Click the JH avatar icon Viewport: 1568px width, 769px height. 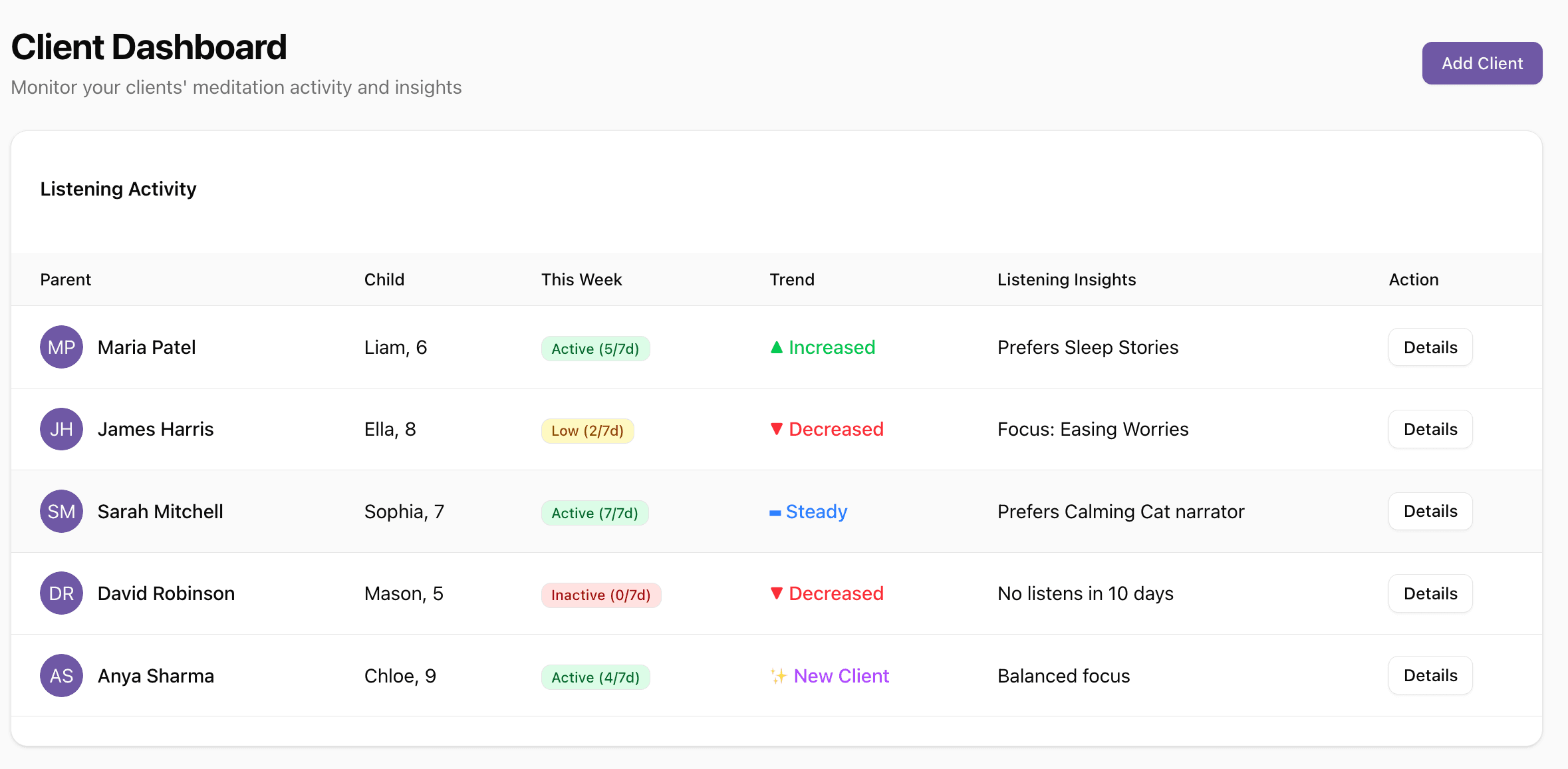(61, 429)
